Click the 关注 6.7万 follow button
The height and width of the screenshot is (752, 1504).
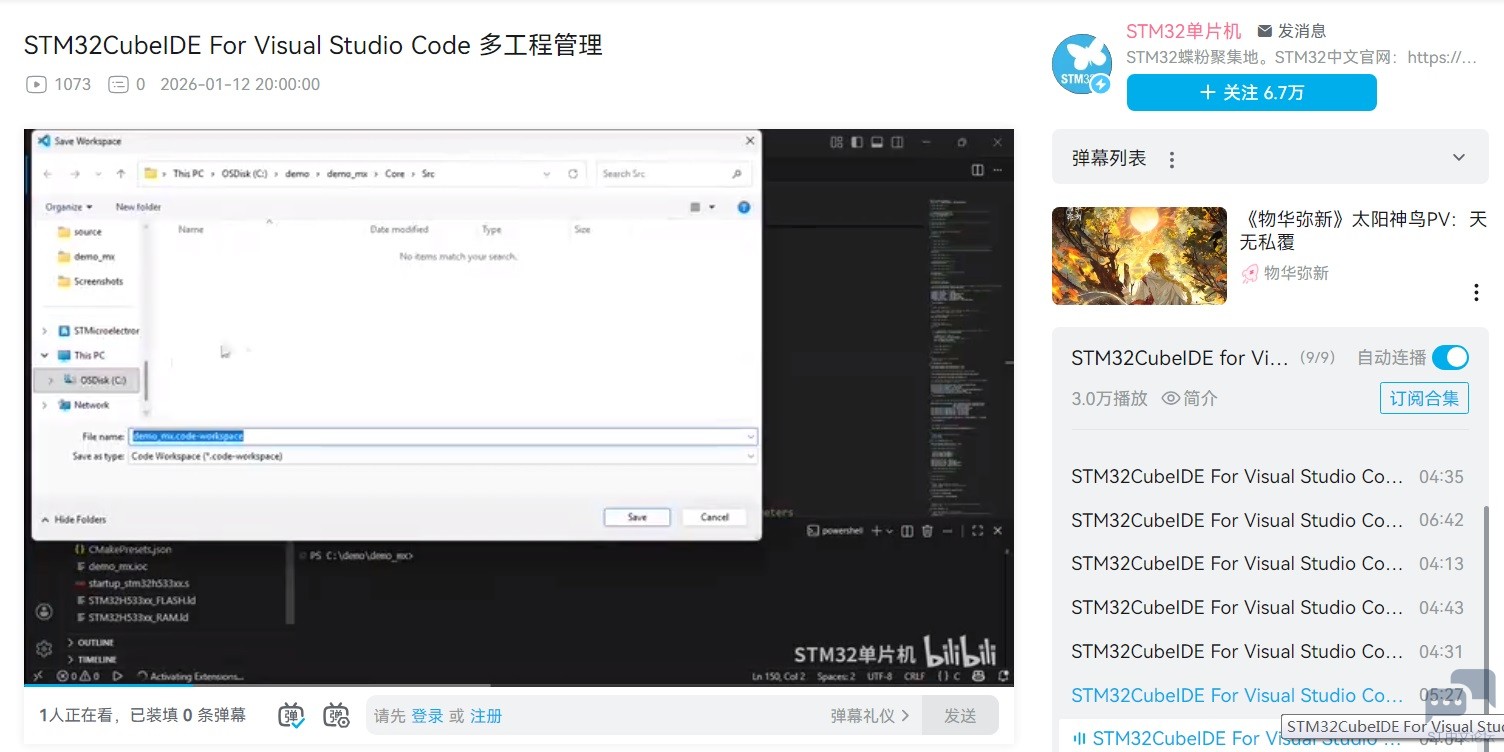coord(1251,93)
